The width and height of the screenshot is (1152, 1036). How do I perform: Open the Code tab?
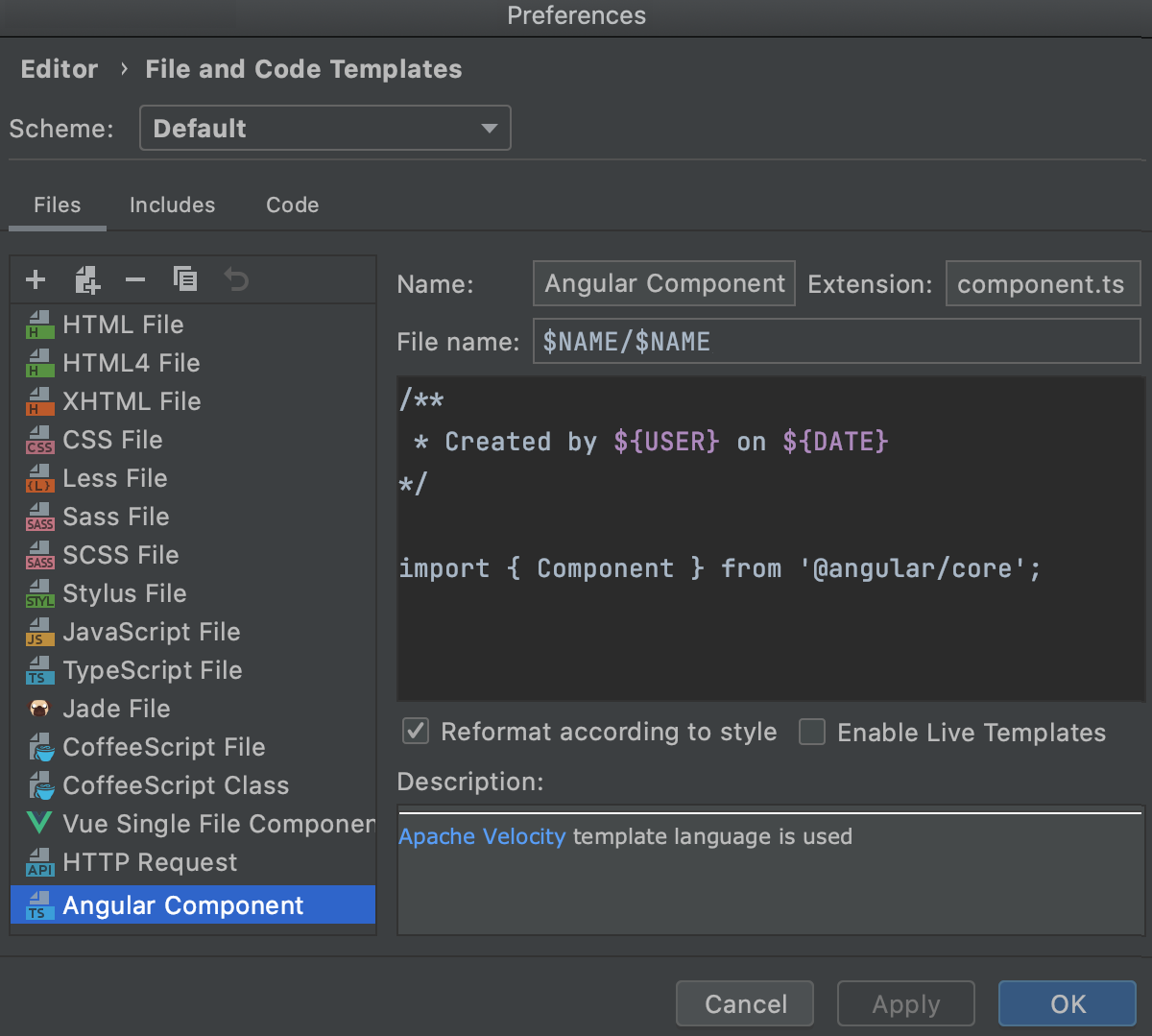pos(292,205)
